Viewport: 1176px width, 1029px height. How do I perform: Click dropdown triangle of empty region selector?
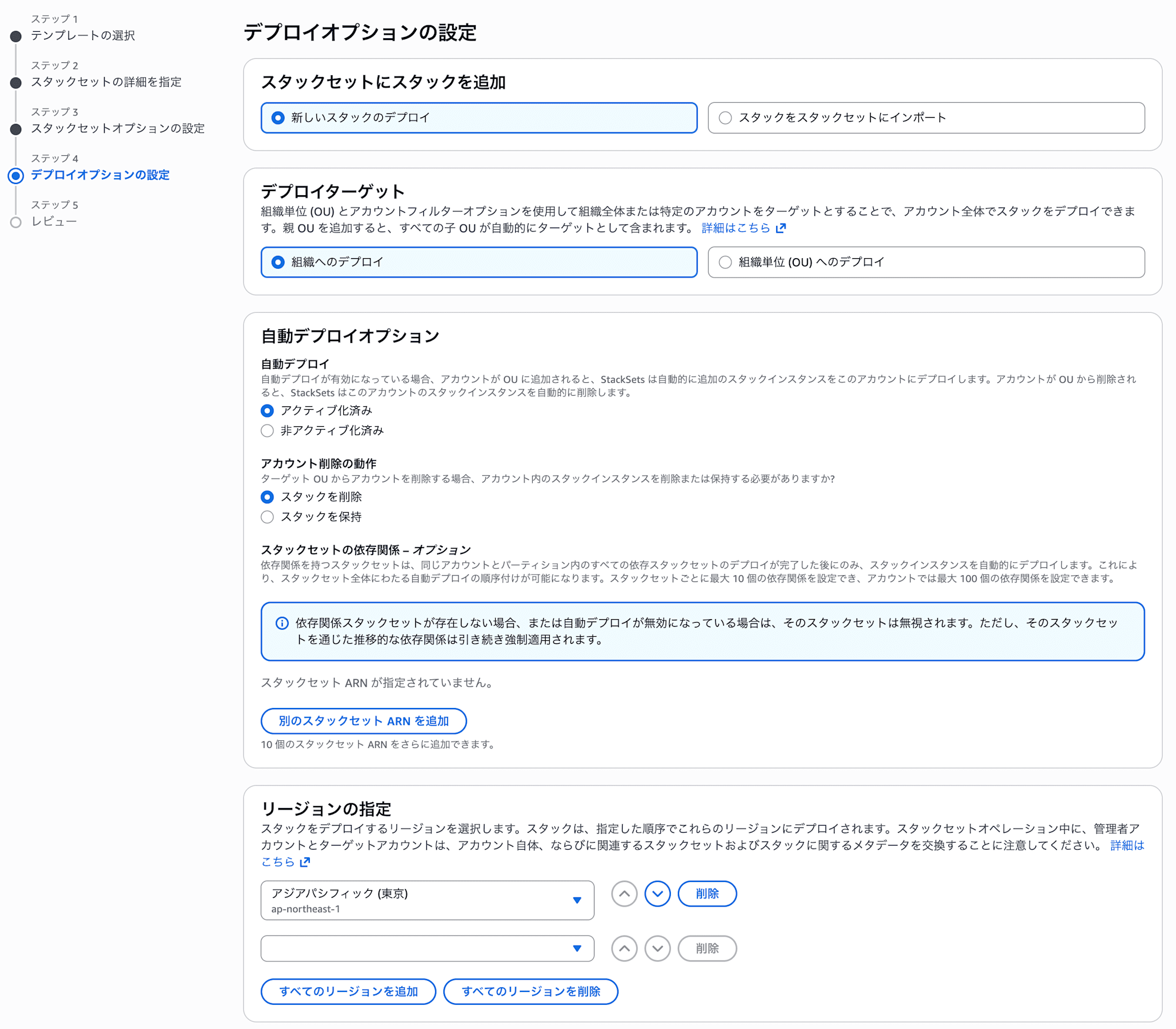[577, 948]
